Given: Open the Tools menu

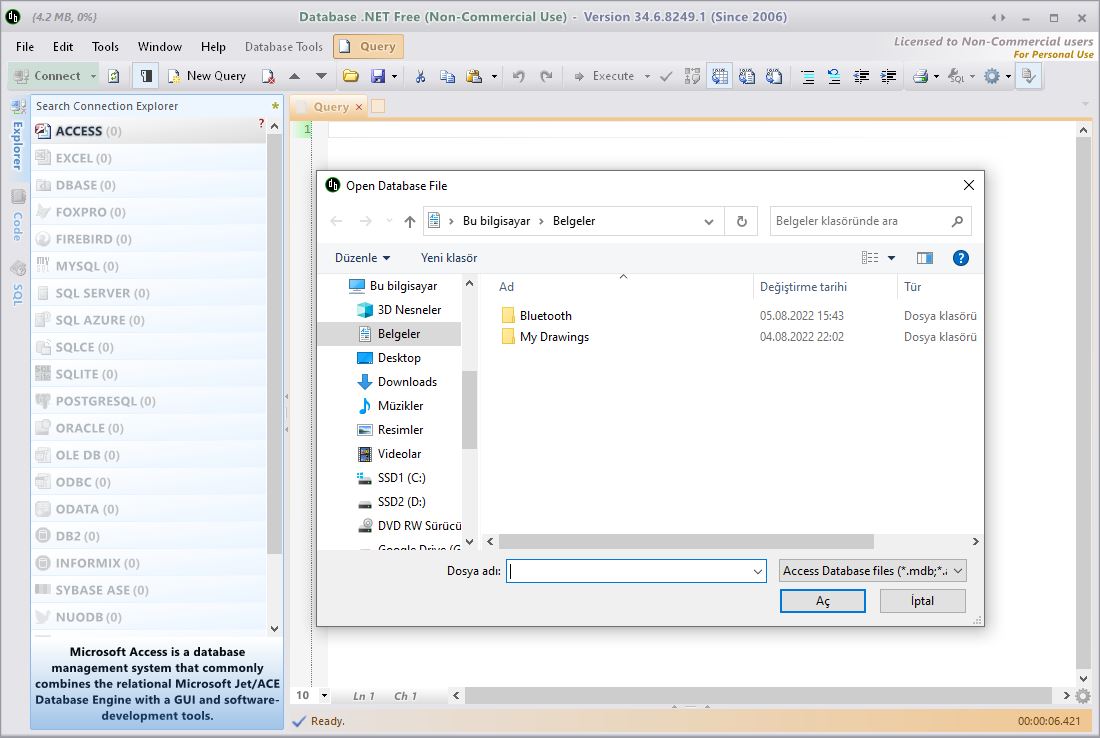Looking at the screenshot, I should point(105,47).
